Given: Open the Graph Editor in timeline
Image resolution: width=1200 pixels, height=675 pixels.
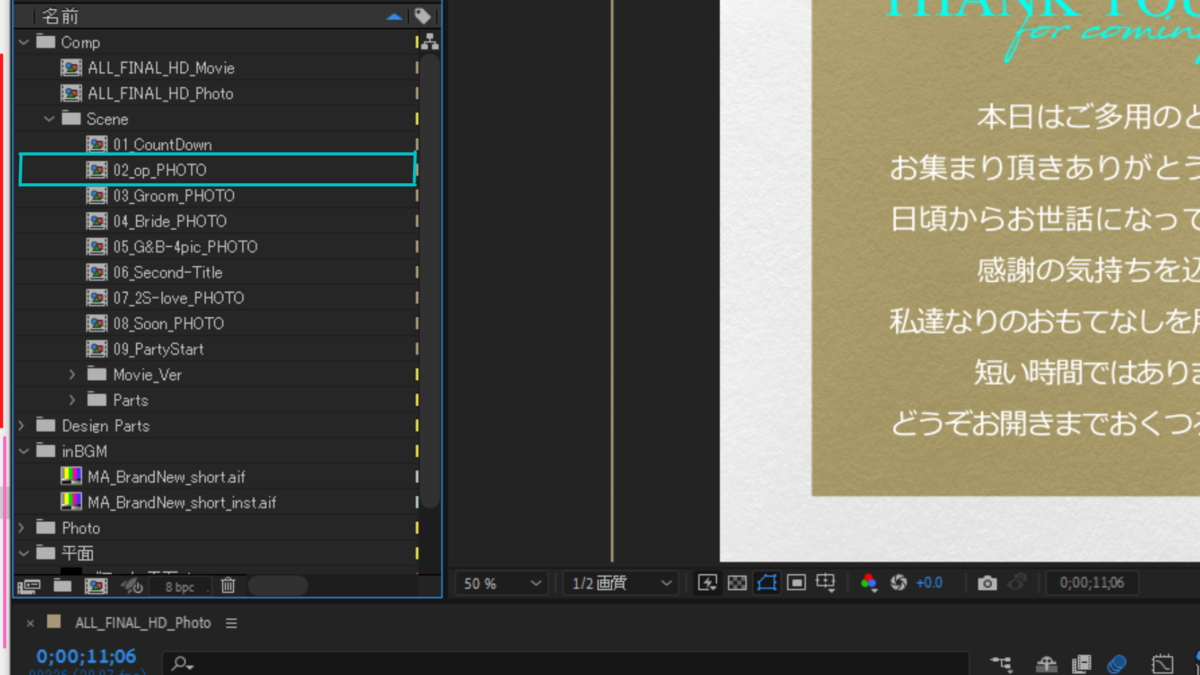Looking at the screenshot, I should [x=1162, y=664].
